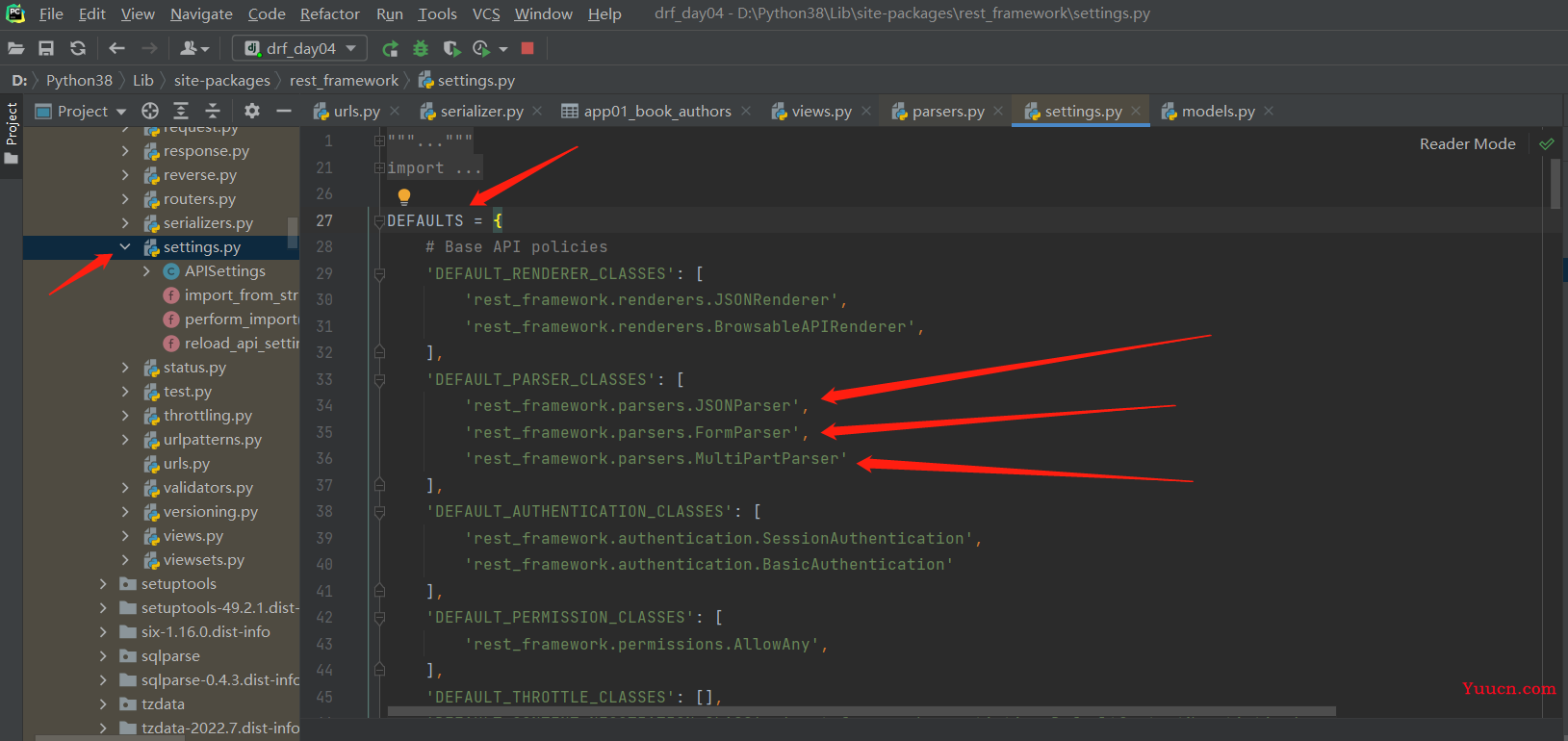The width and height of the screenshot is (1568, 741).
Task: Click the yellow lightbulb intention icon
Action: [404, 196]
